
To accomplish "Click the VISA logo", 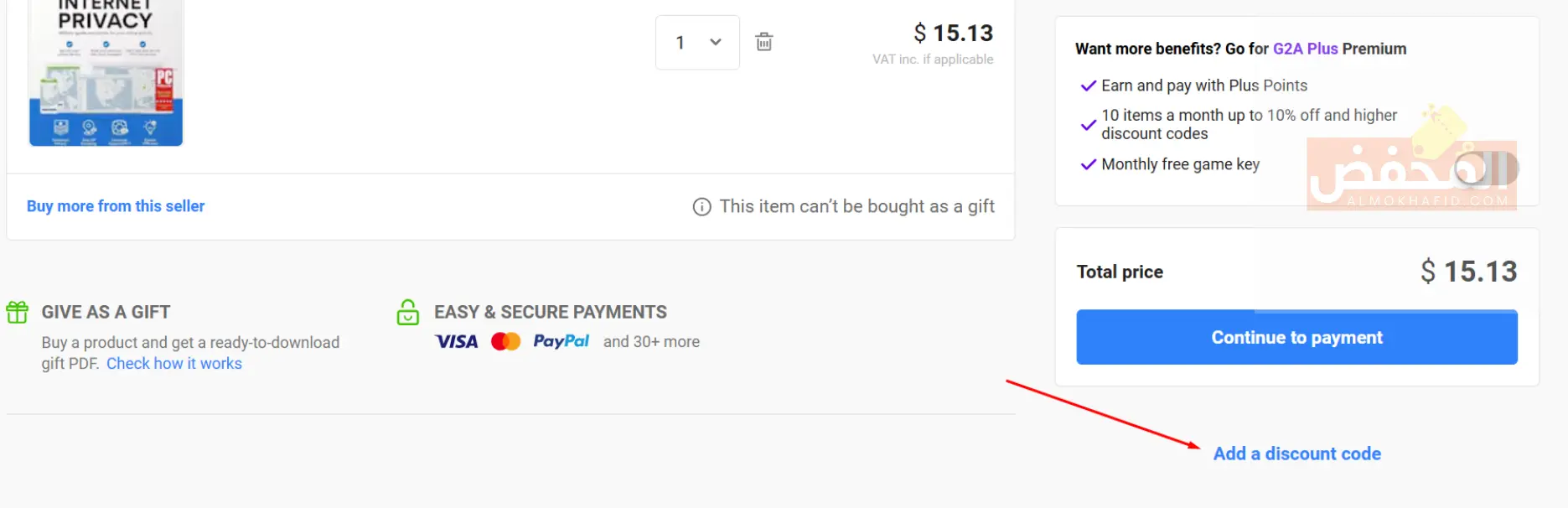I will [457, 342].
